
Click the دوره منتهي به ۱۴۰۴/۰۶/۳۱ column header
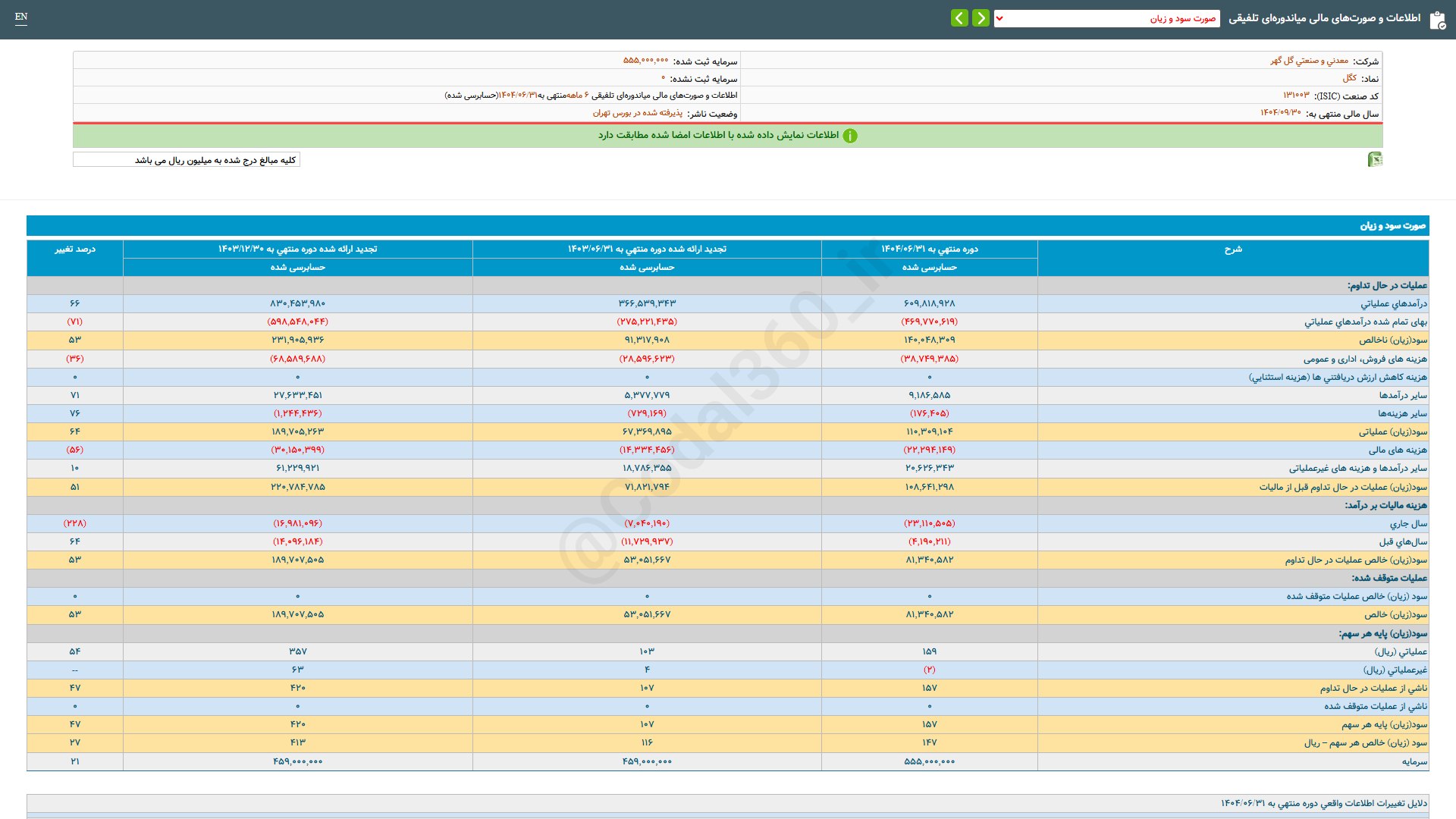(929, 249)
